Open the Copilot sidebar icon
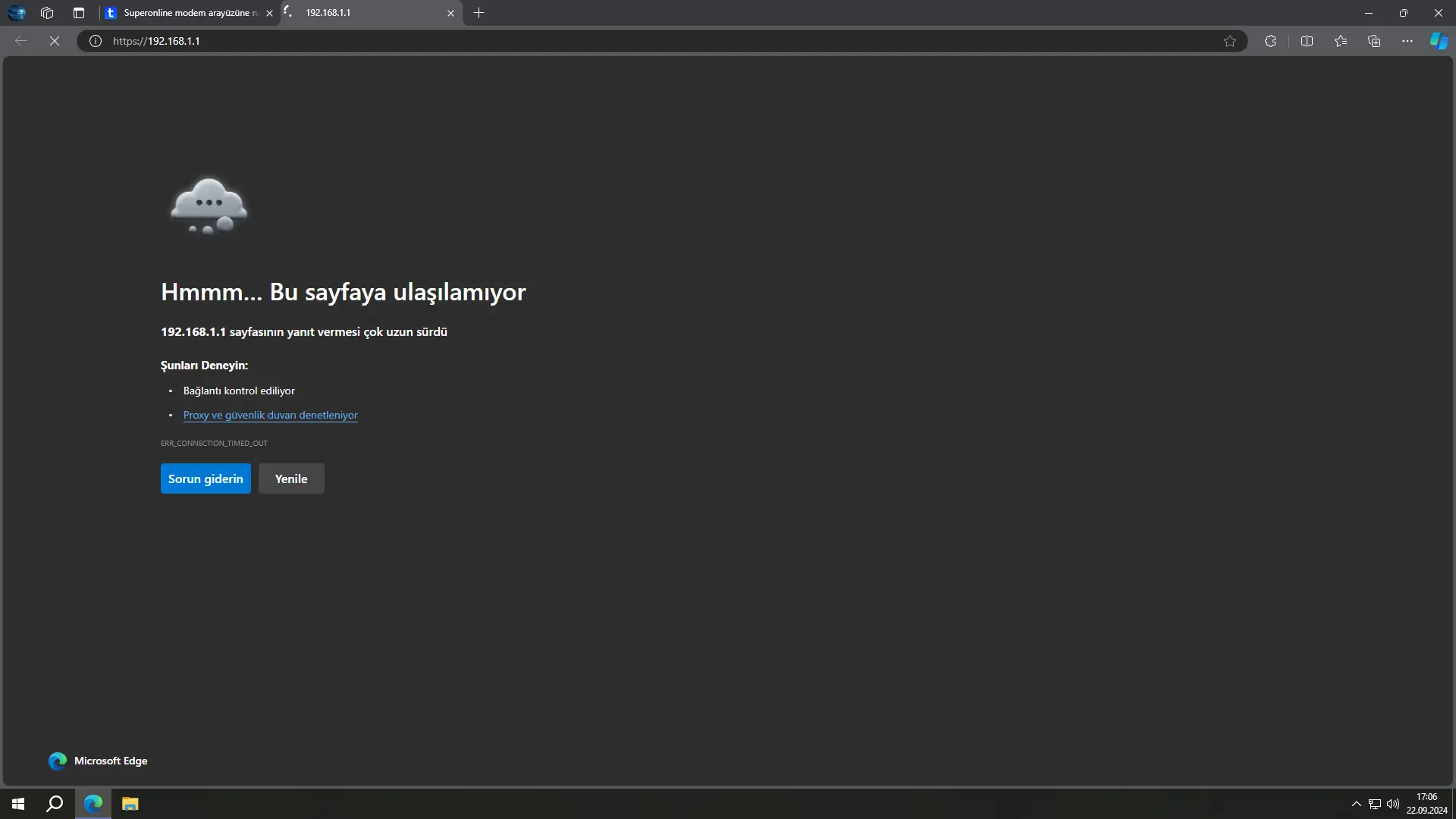Viewport: 1456px width, 819px height. tap(1439, 41)
